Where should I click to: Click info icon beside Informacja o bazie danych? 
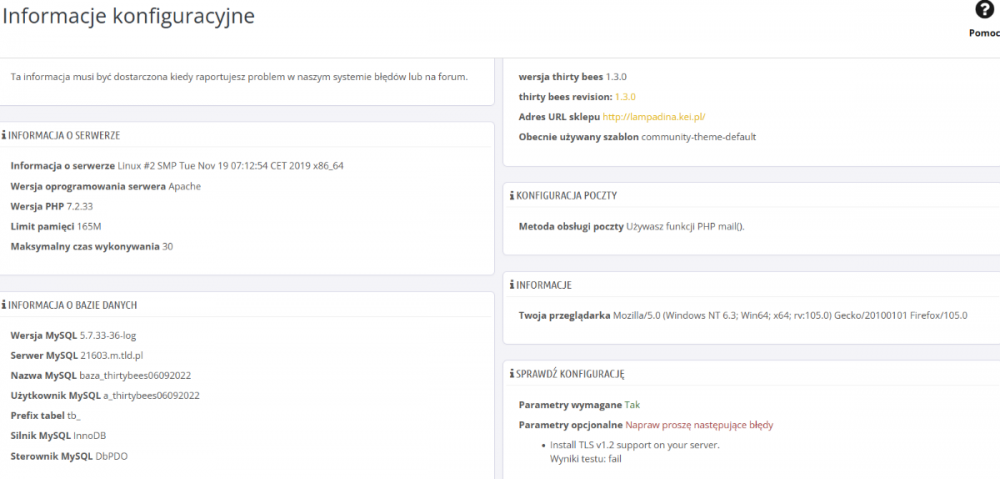(x=4, y=304)
